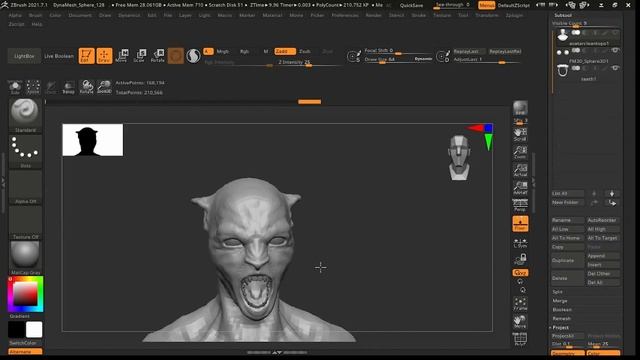This screenshot has height=360, width=640.
Task: Click the Rename subtool button
Action: tap(568, 220)
